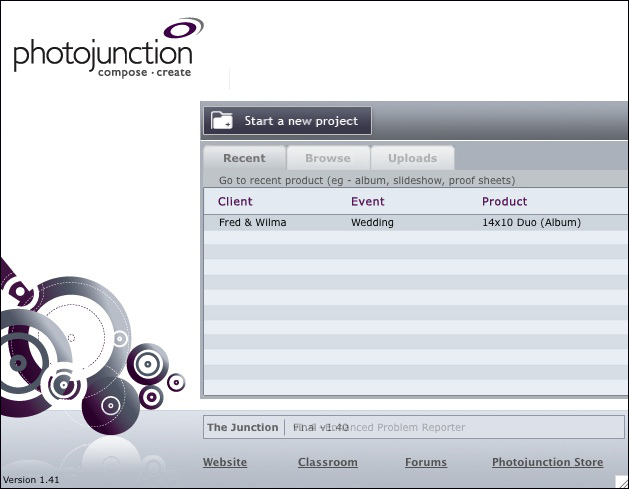Click the Start a new project button

click(x=287, y=120)
